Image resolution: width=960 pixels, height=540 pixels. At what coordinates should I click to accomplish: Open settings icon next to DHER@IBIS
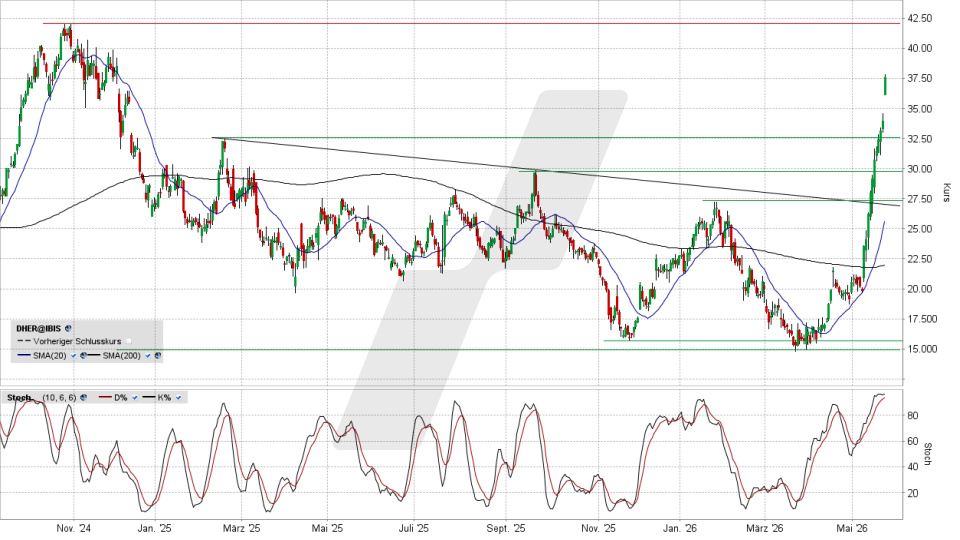coord(68,328)
